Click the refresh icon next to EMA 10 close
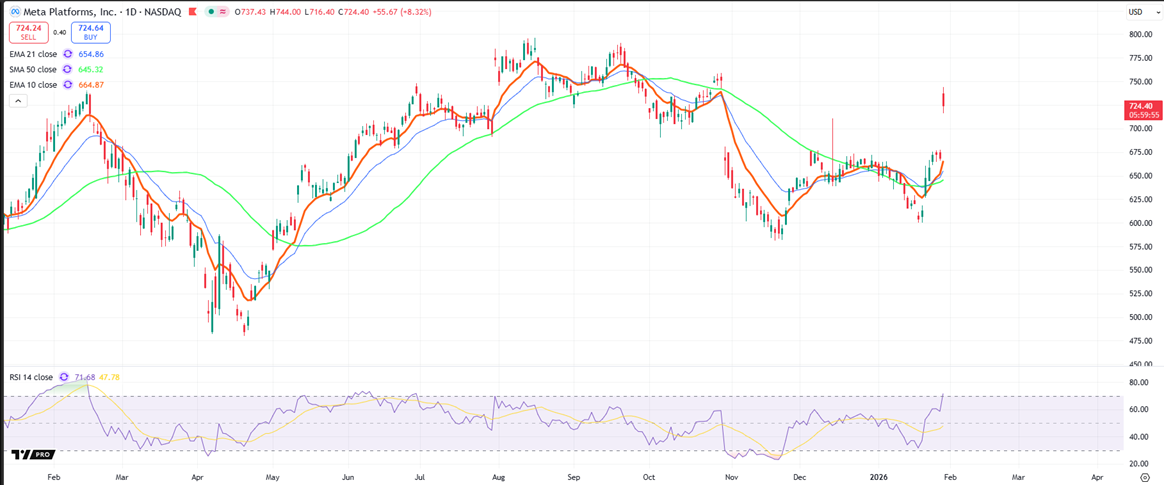 pos(67,85)
